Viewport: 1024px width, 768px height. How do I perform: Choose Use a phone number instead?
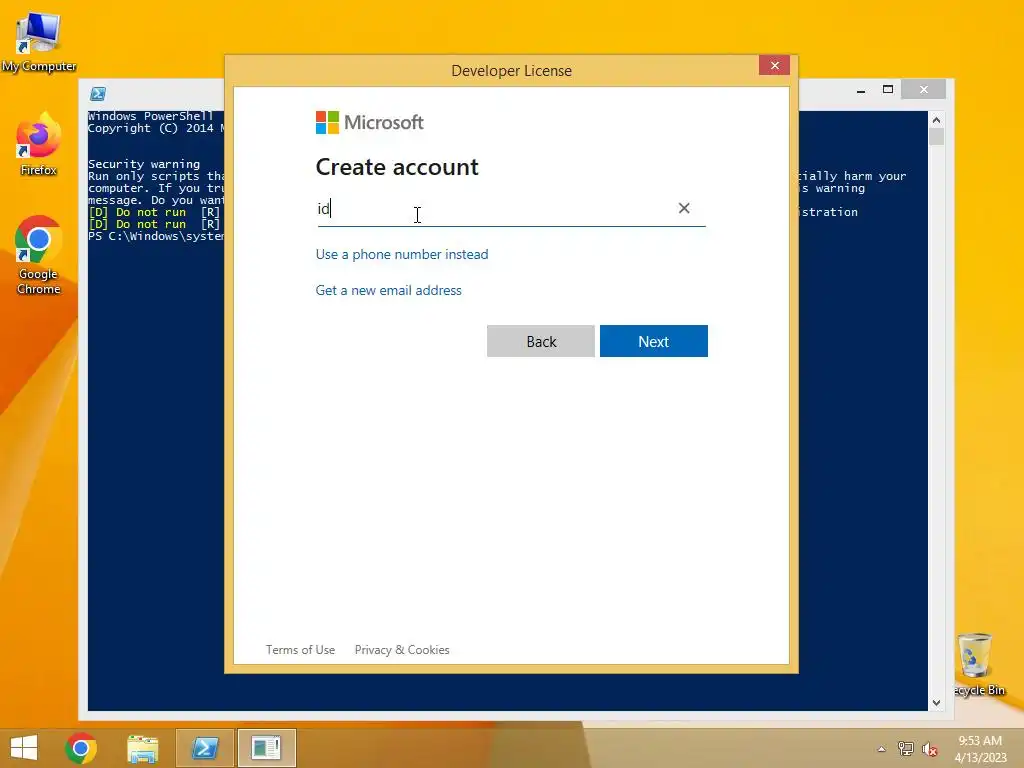tap(402, 254)
